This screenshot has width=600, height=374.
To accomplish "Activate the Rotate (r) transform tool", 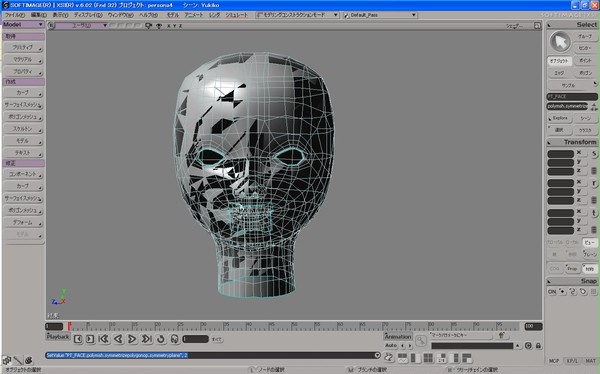I will (x=594, y=184).
